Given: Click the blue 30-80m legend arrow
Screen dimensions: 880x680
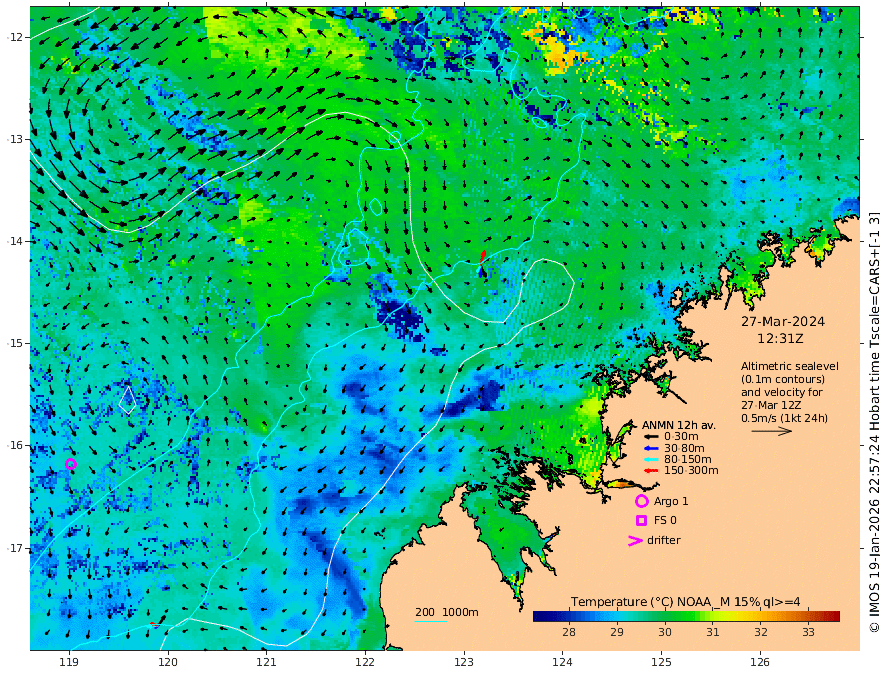Looking at the screenshot, I should (x=651, y=448).
